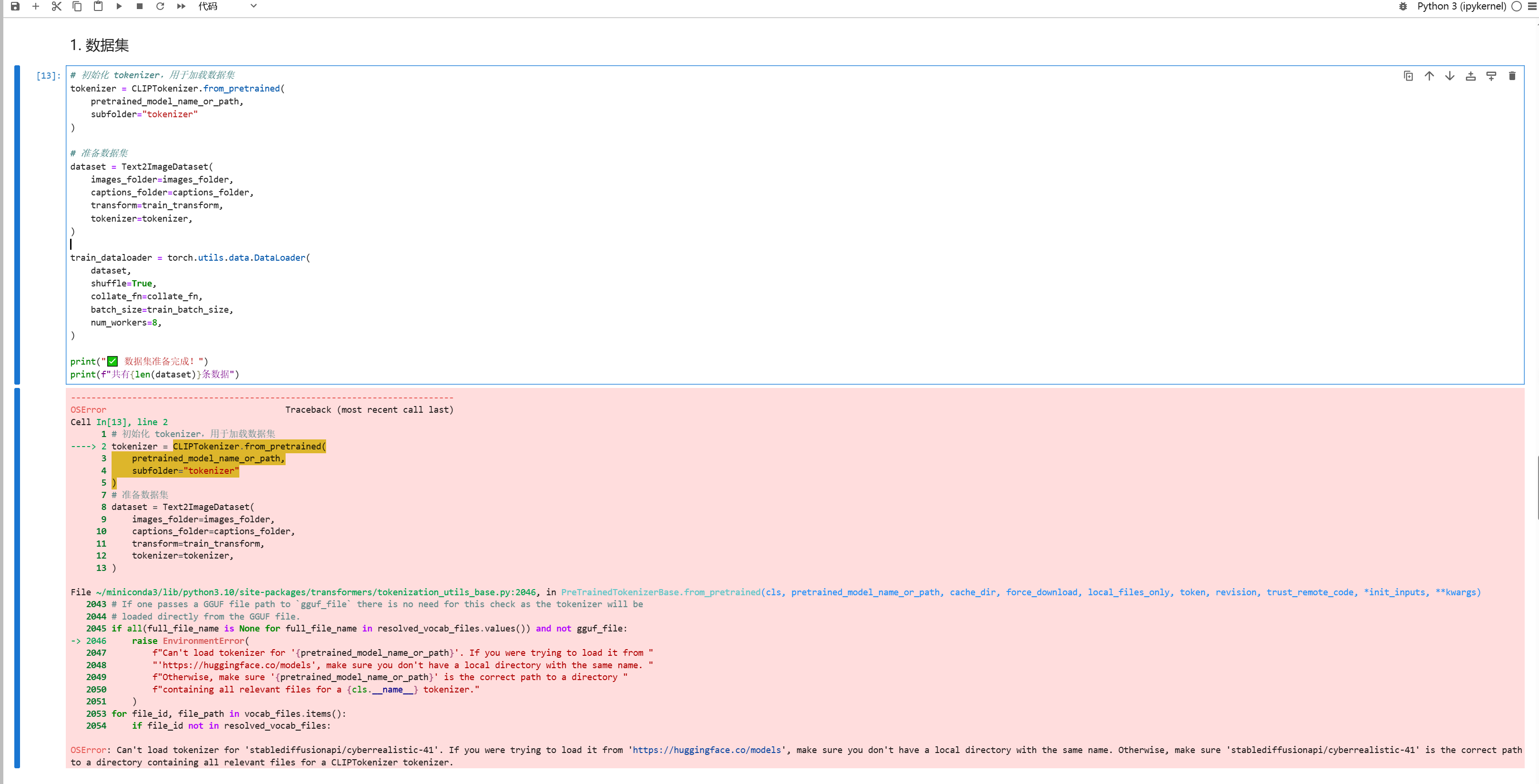The image size is (1539, 784).
Task: Restart kernel and run all cells
Action: coord(181,6)
